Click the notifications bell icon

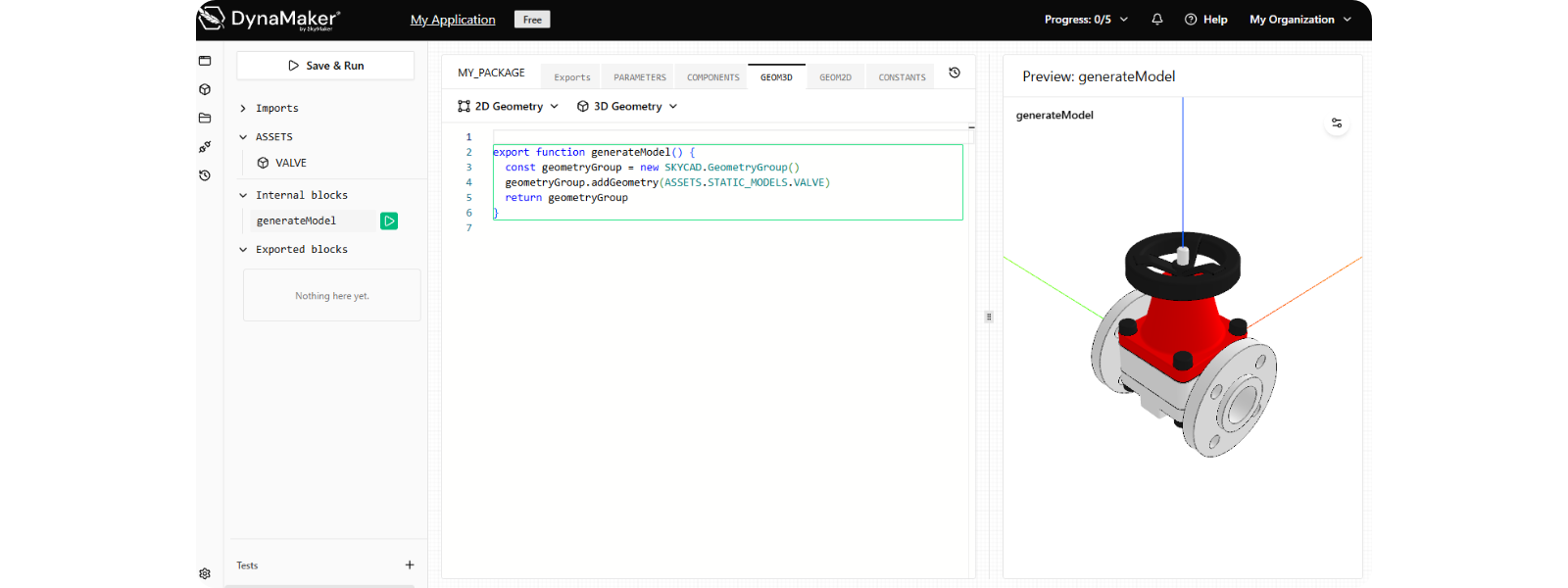[1157, 20]
